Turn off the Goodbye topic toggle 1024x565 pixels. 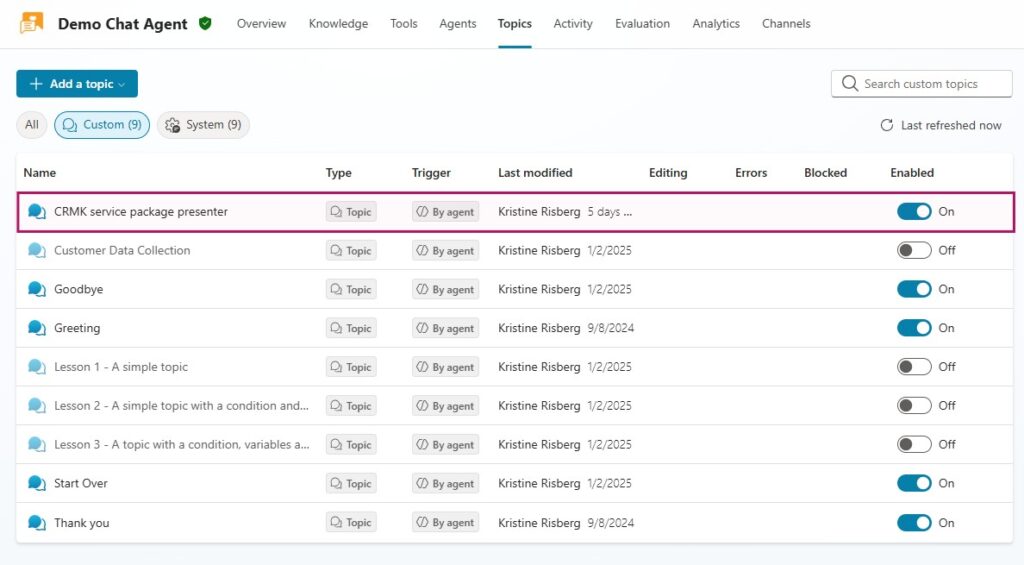pos(914,289)
